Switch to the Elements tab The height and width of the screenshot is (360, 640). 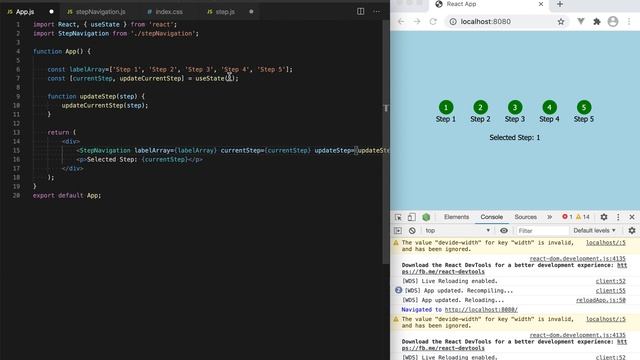[456, 217]
